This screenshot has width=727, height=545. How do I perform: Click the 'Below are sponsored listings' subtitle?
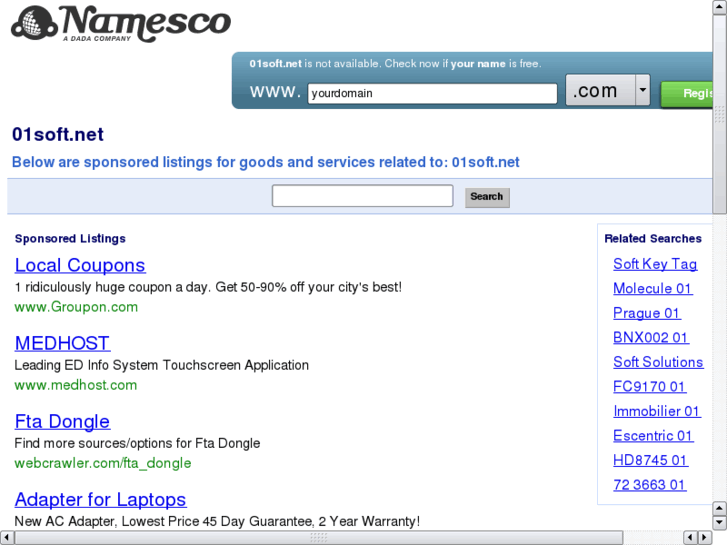tap(265, 162)
